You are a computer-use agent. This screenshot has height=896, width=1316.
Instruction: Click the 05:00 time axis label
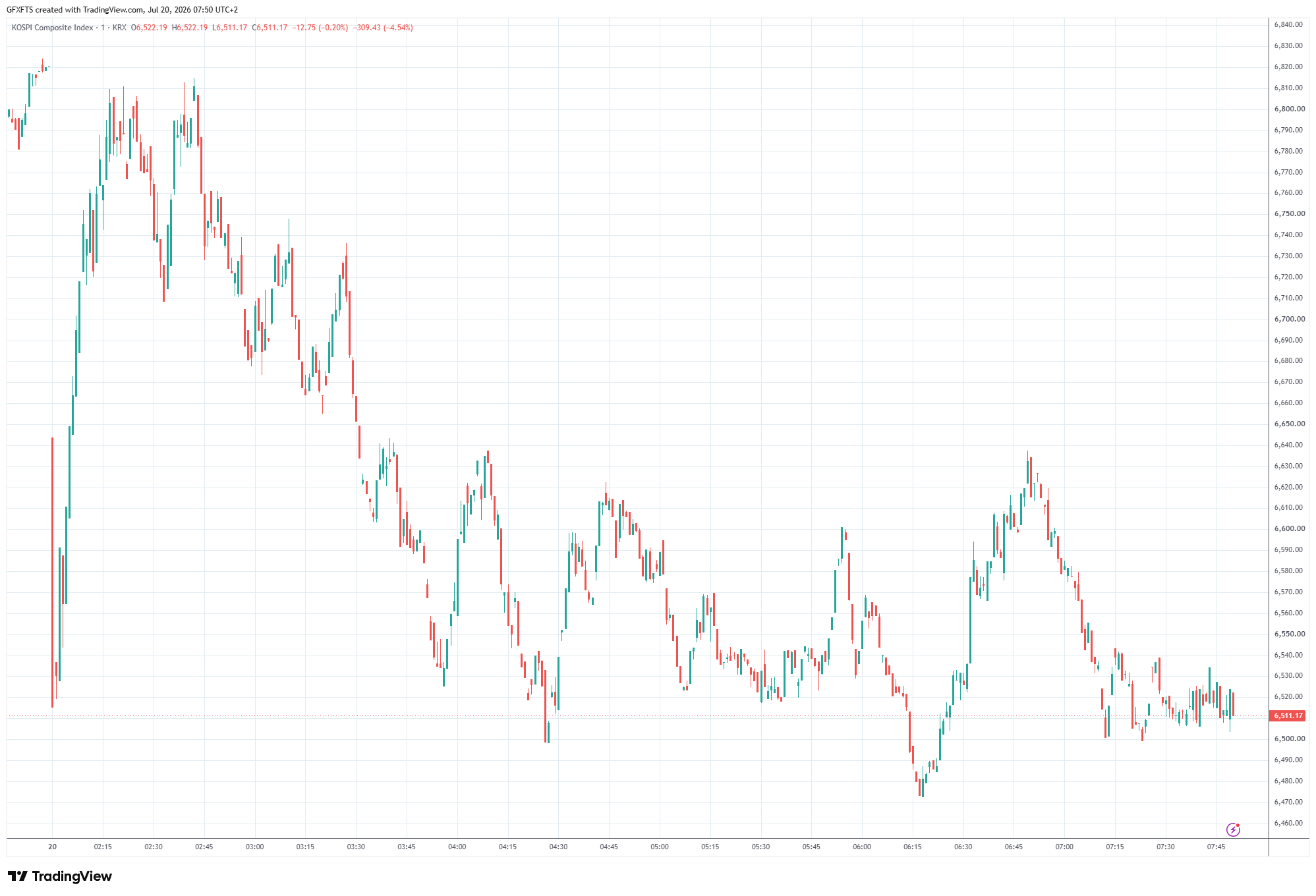pyautogui.click(x=660, y=847)
